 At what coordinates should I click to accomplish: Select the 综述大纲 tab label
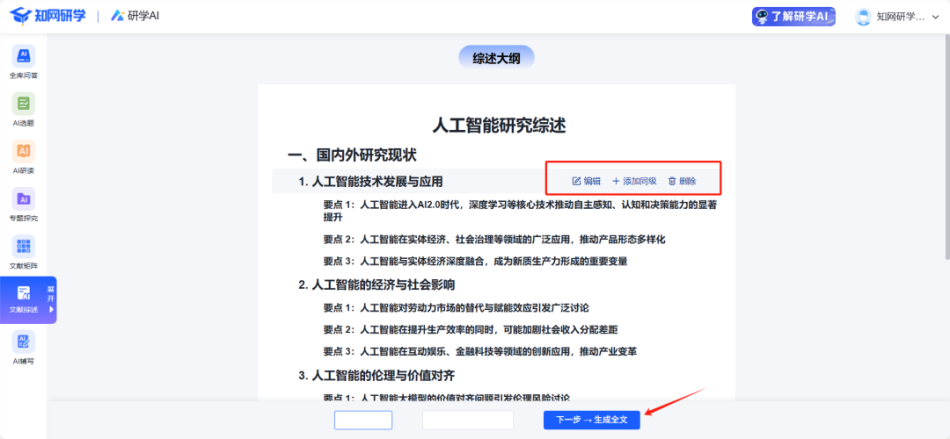pyautogui.click(x=496, y=58)
